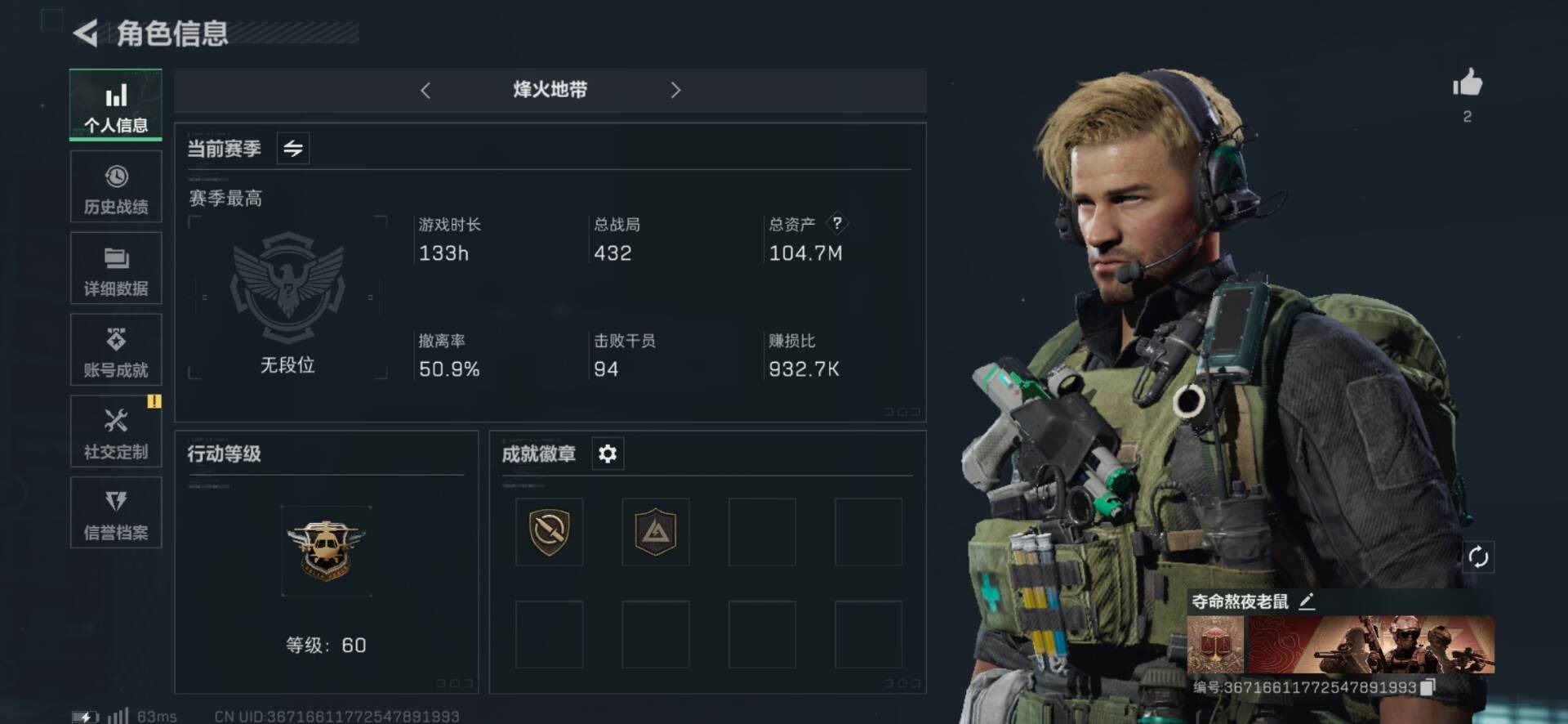This screenshot has height=724, width=1568.
Task: Open the 社交定制 sidebar section
Action: [x=116, y=431]
